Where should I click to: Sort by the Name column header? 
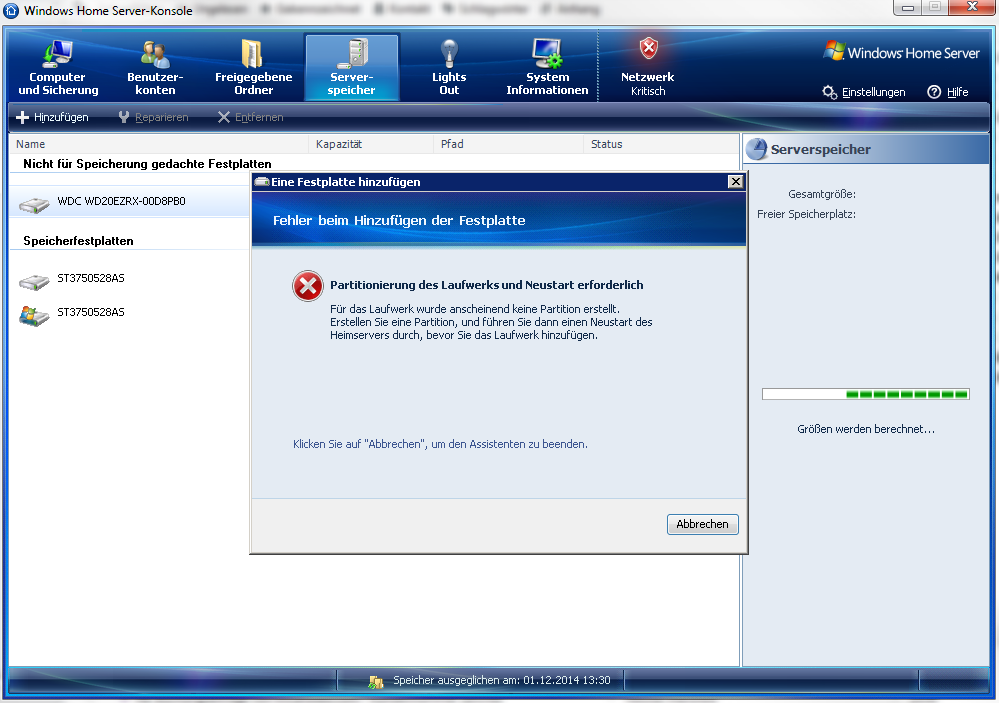tap(159, 144)
